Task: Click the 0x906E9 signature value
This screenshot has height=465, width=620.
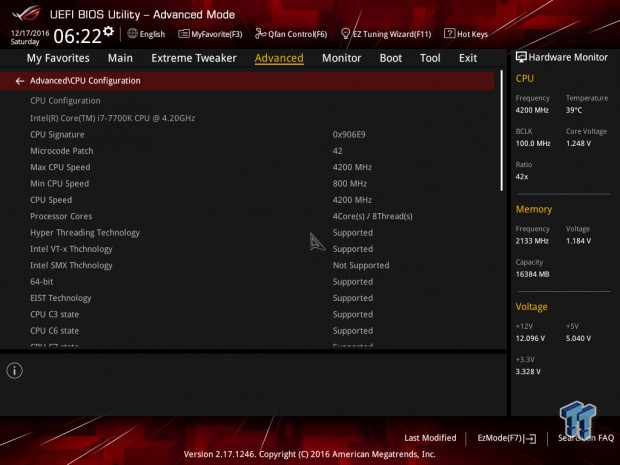Action: coord(349,134)
